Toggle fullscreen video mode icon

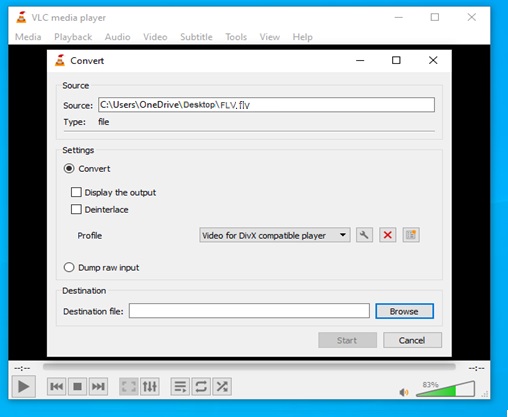click(x=129, y=386)
